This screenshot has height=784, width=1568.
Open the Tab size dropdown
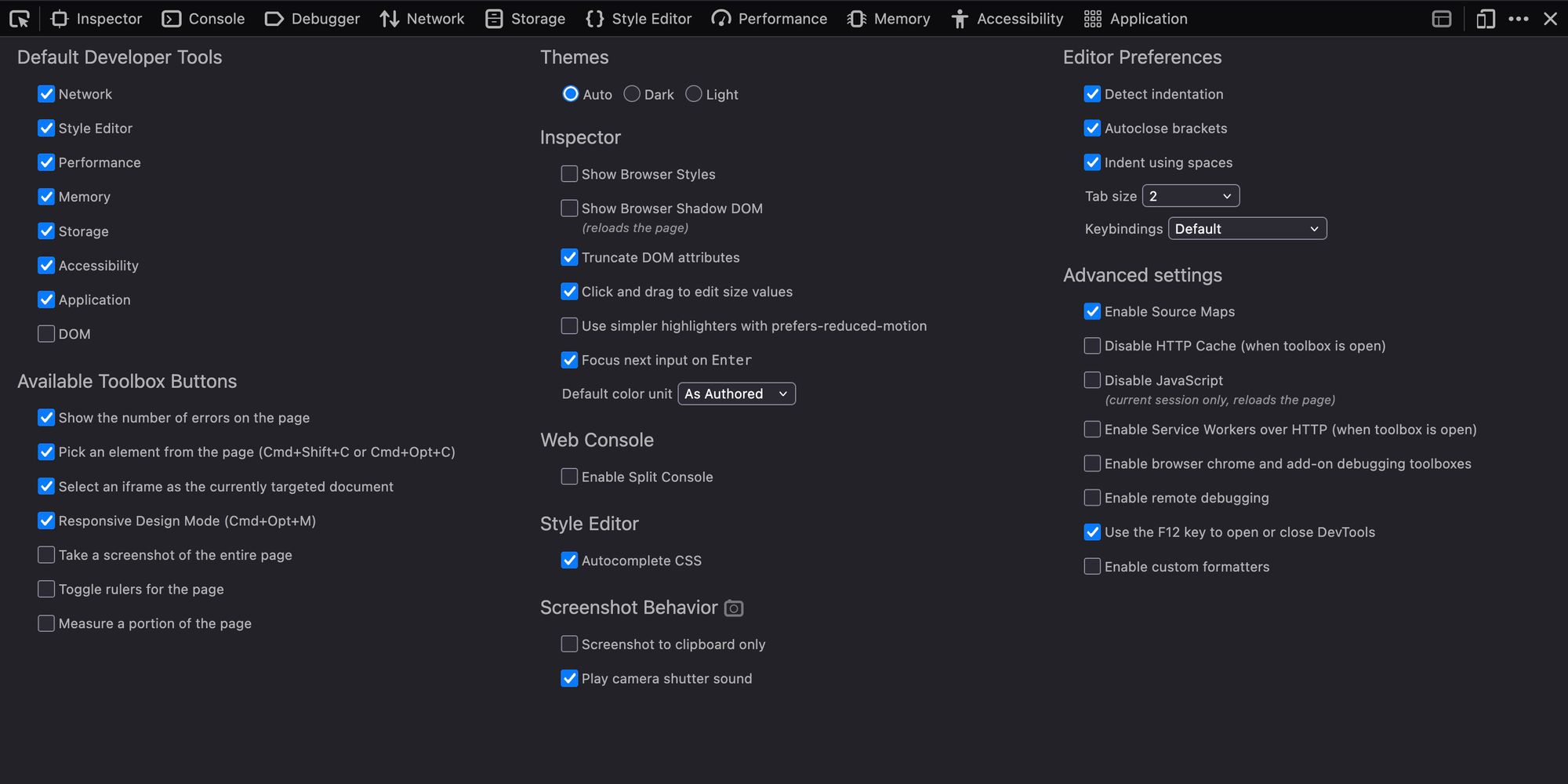coord(1190,195)
